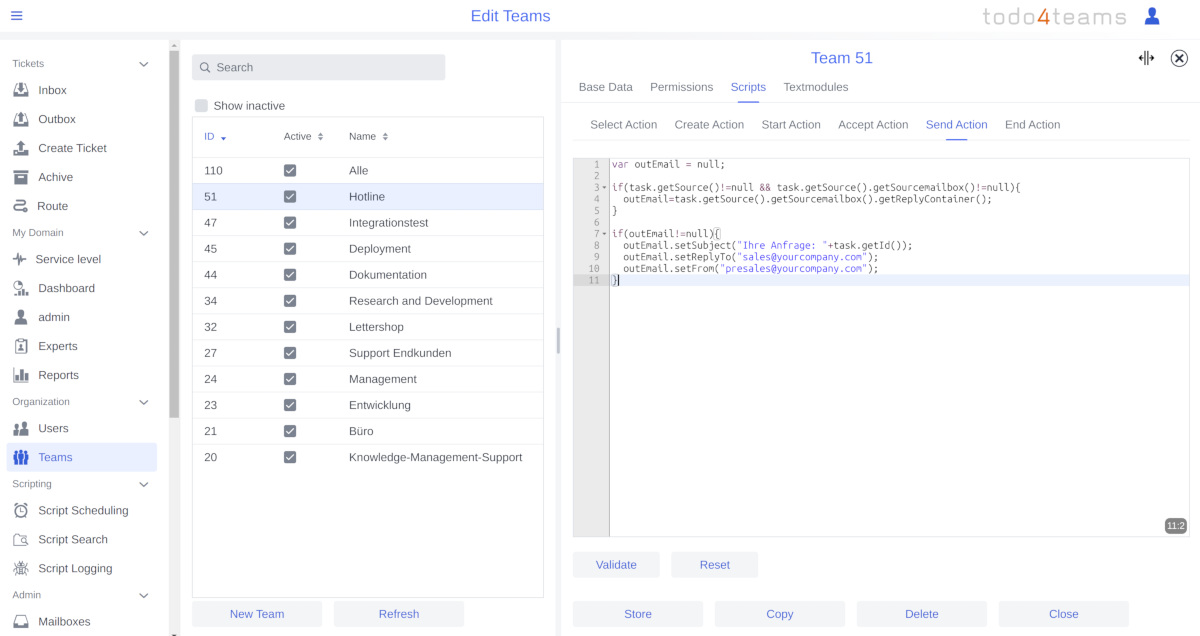Fold code block at line 3
The image size is (1200, 636).
tap(604, 188)
